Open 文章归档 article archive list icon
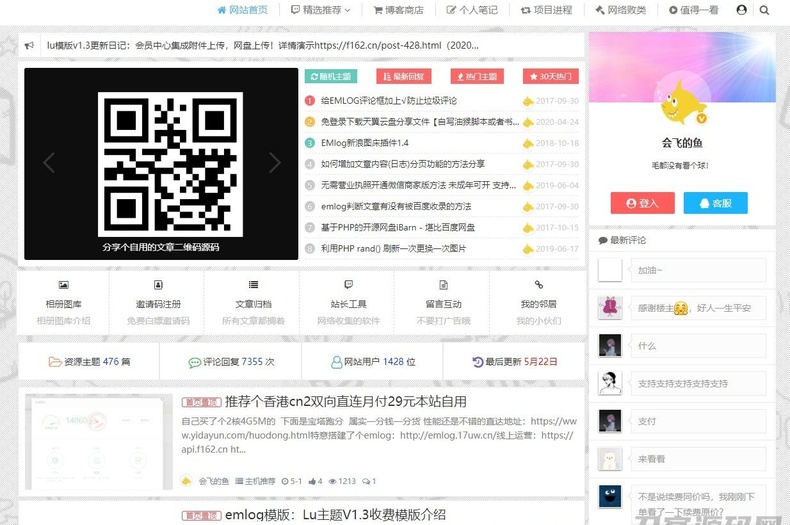Viewport: 790px width, 525px height. point(253,286)
